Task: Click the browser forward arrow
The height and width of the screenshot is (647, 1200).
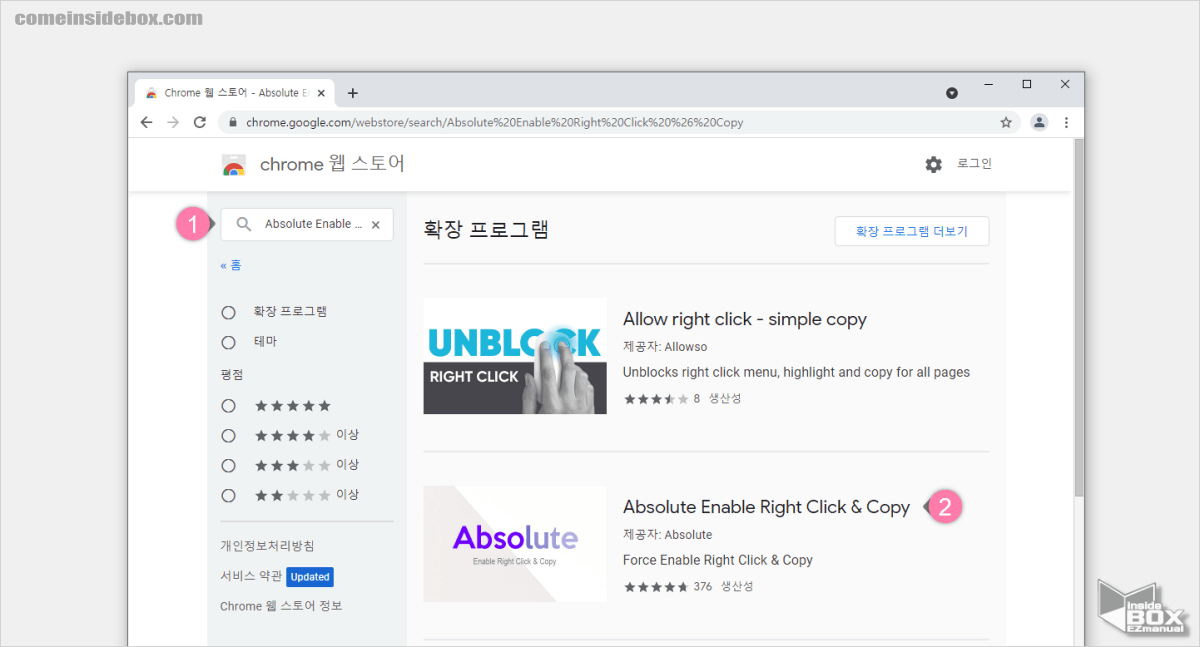Action: coord(173,122)
